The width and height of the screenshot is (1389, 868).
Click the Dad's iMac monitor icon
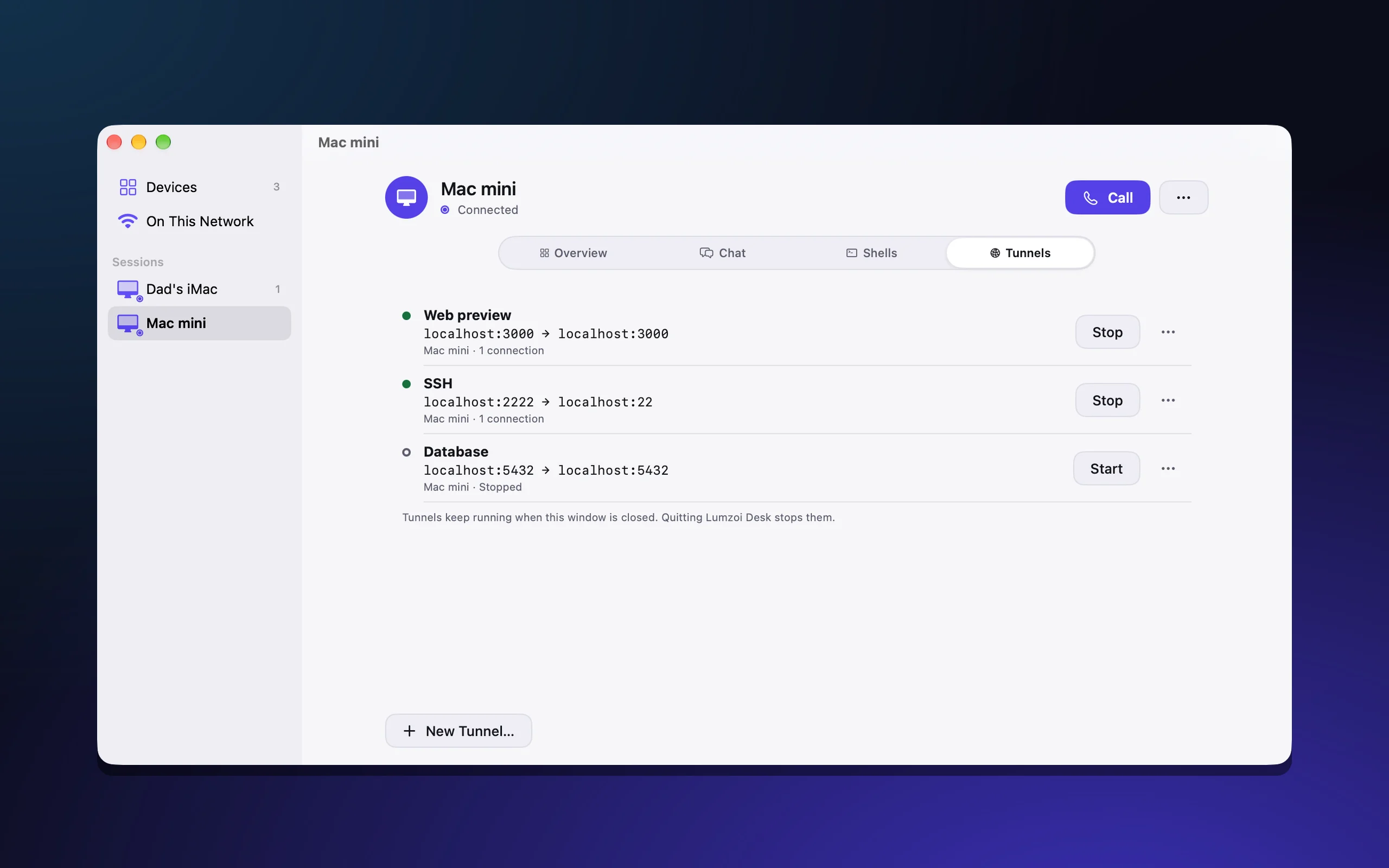129,290
